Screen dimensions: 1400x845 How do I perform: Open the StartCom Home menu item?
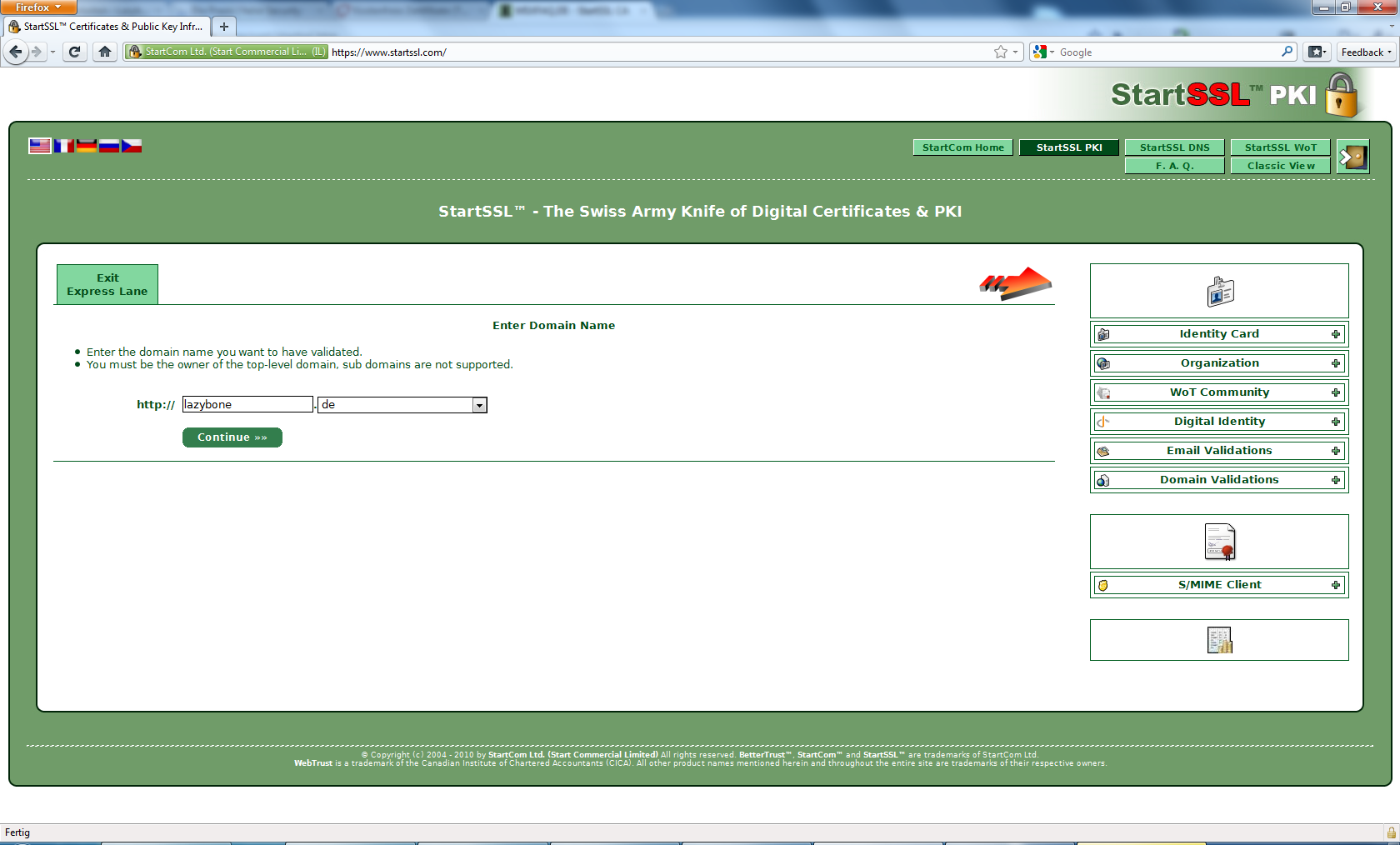coord(963,147)
